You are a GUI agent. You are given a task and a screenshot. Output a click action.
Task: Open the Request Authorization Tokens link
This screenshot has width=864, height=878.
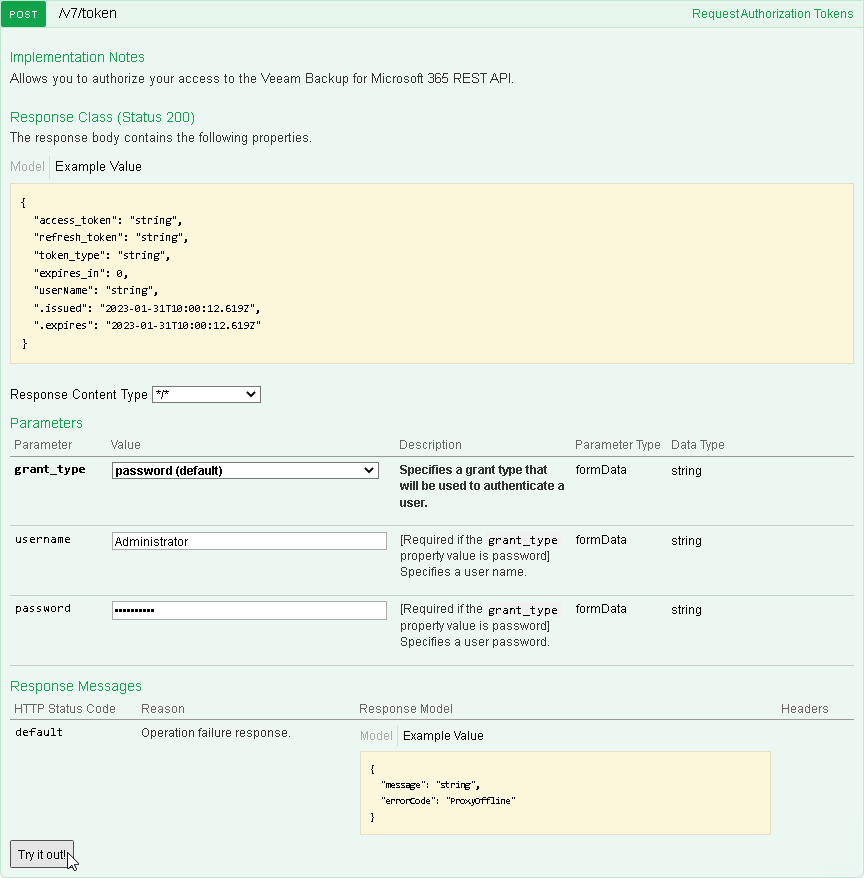tap(772, 14)
